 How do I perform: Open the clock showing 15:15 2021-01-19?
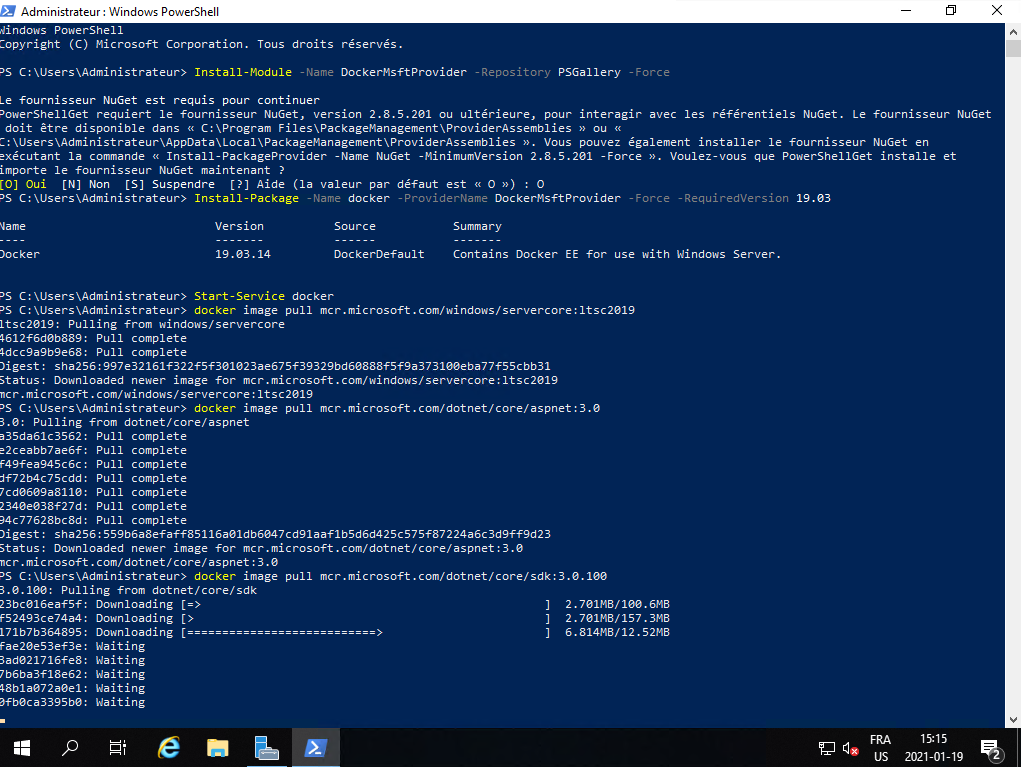(935, 748)
